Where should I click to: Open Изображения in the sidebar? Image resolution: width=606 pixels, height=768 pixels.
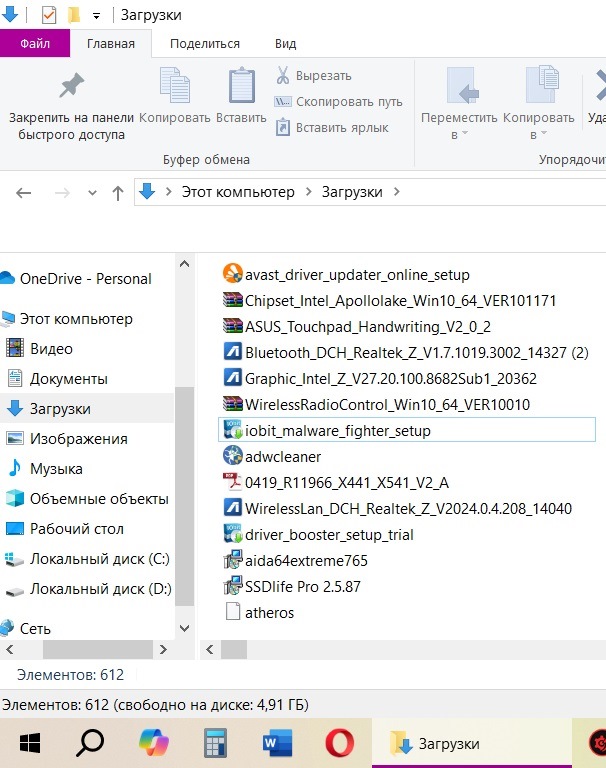pos(67,438)
